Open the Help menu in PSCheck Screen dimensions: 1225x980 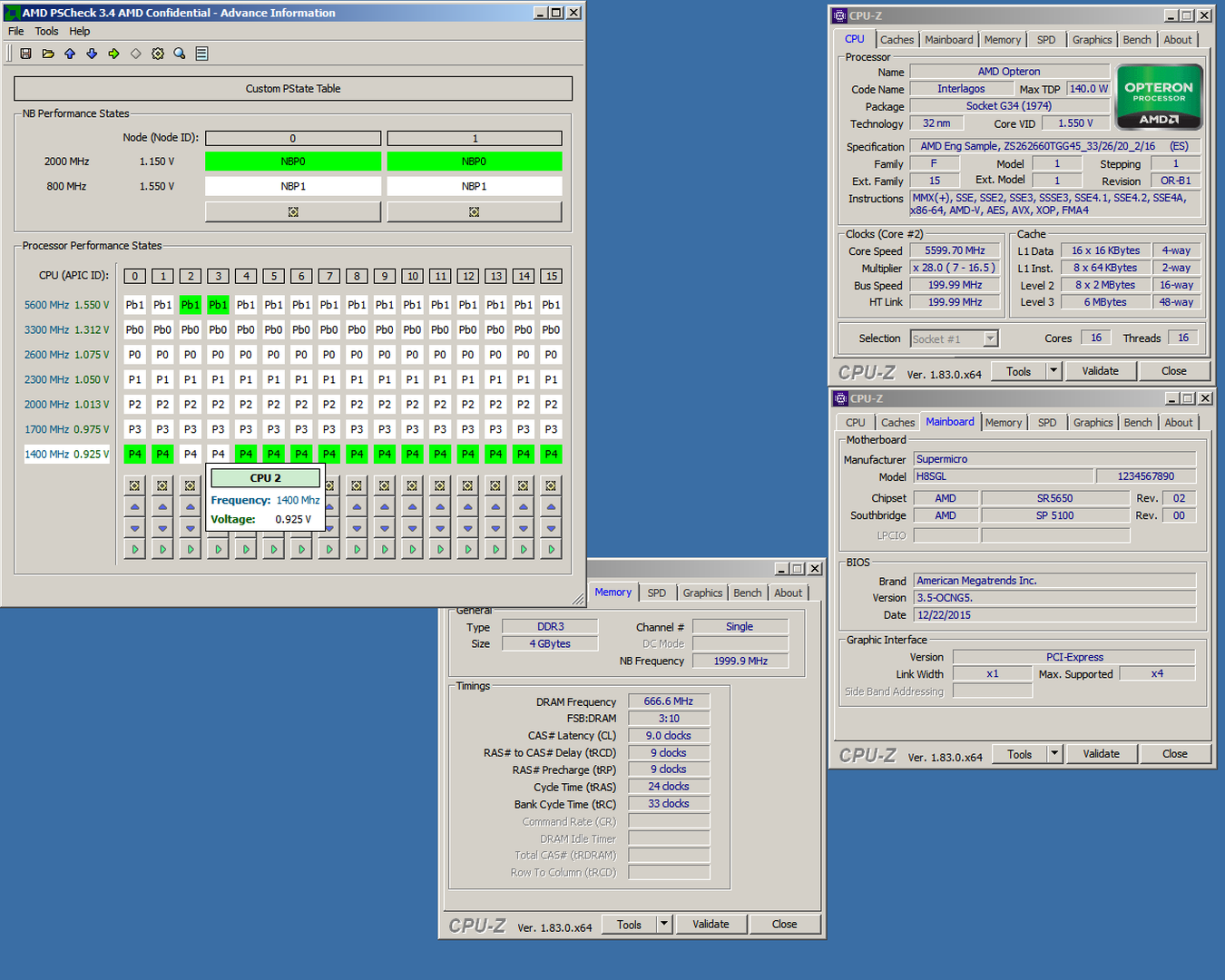point(80,31)
